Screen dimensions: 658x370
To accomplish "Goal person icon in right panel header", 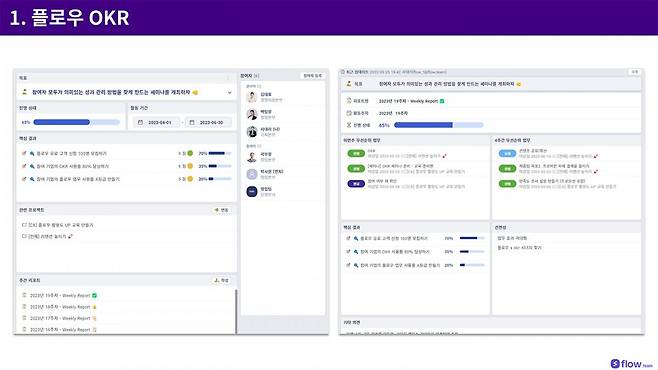I will coord(349,84).
